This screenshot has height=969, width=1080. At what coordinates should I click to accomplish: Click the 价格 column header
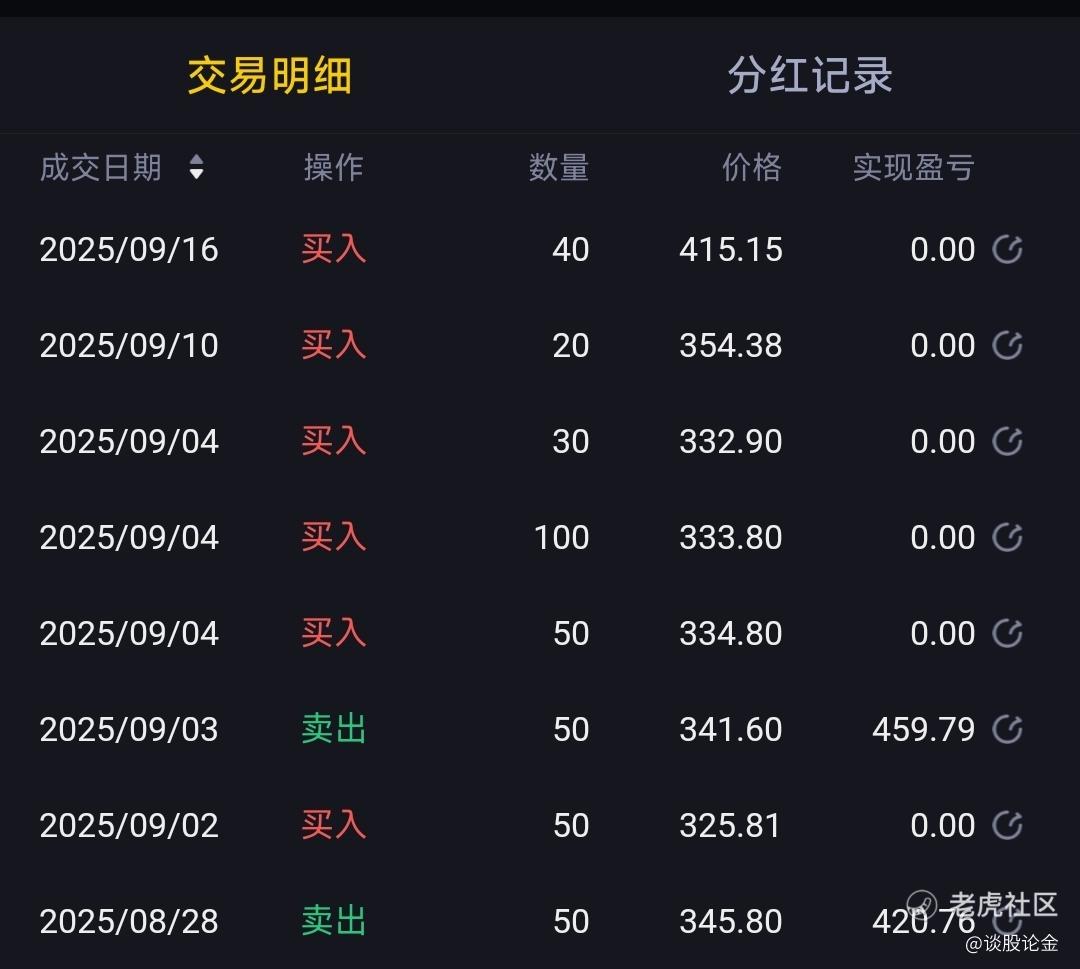(x=752, y=167)
